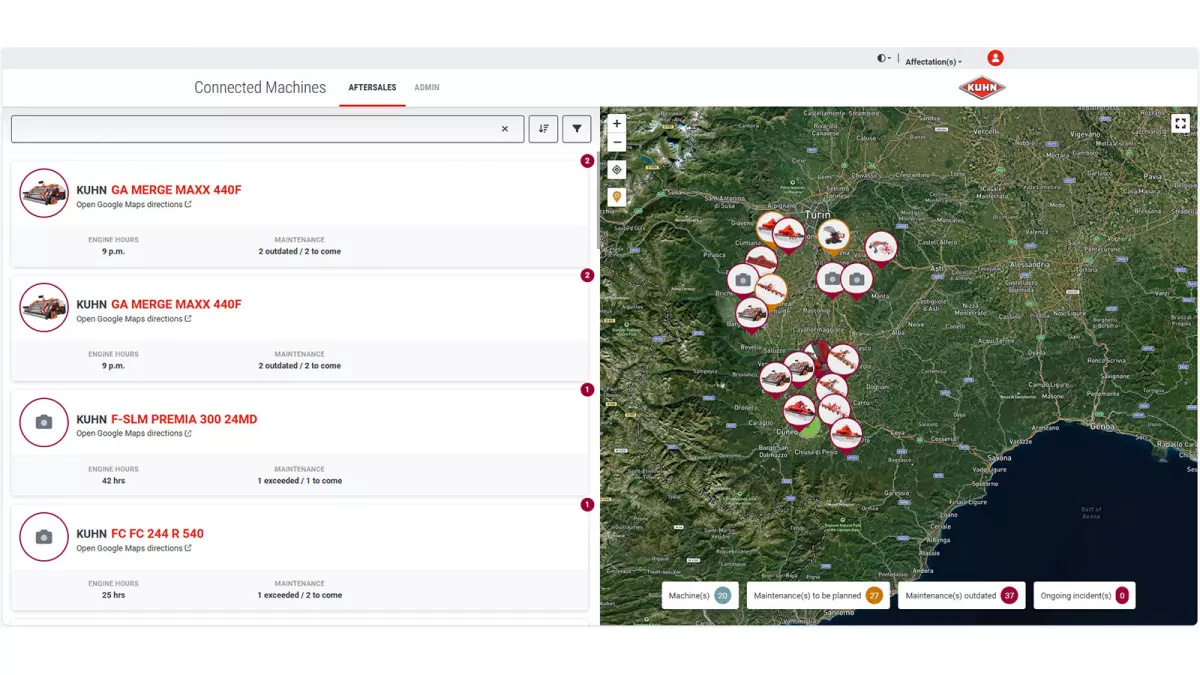Open the FC FC 244 R 540 machine
This screenshot has height=675, width=1200.
coord(157,534)
